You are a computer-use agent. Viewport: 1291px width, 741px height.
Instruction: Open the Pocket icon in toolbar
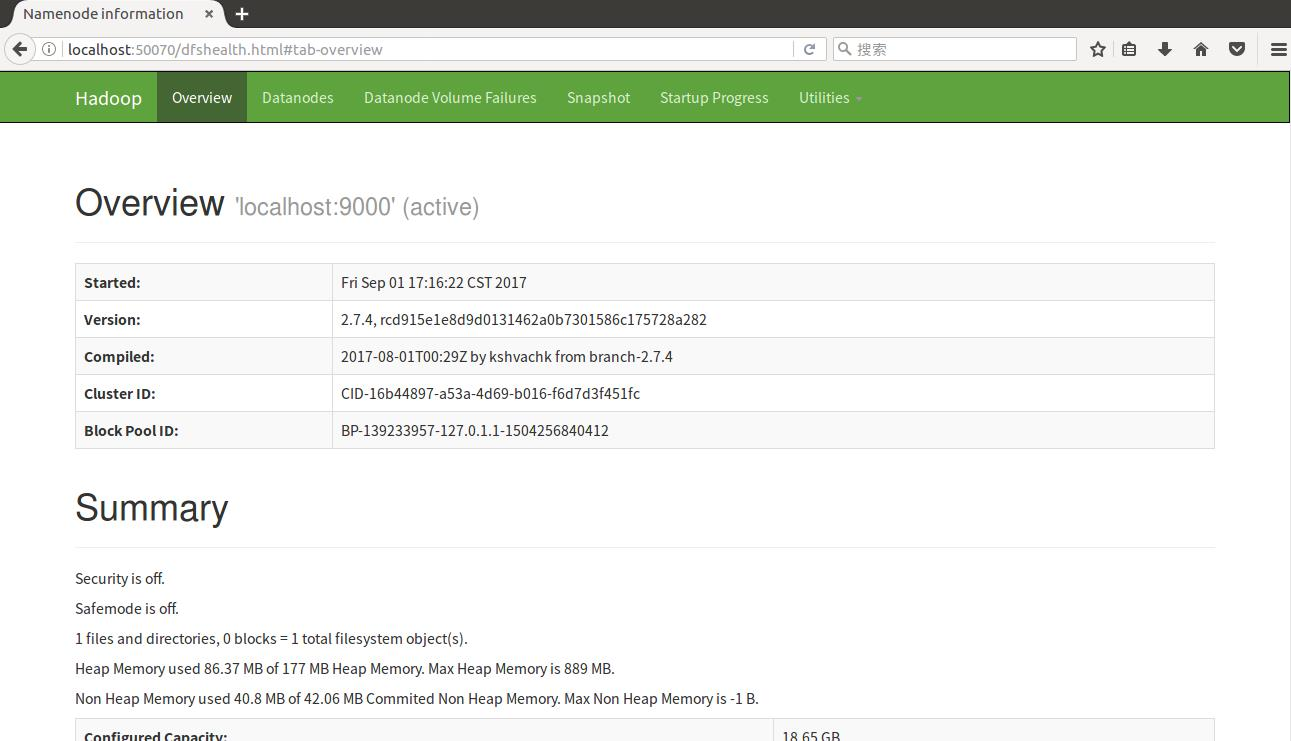coord(1237,49)
